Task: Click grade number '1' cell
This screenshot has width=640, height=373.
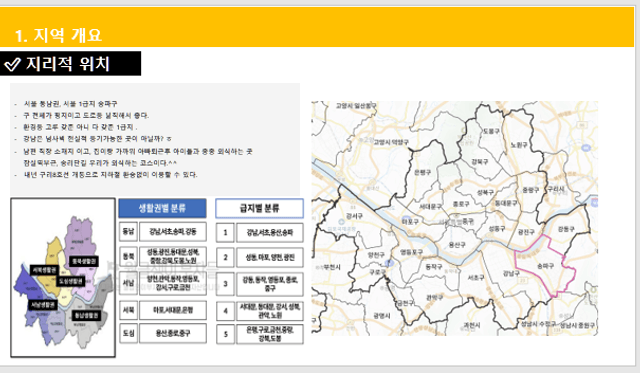Action: click(225, 233)
